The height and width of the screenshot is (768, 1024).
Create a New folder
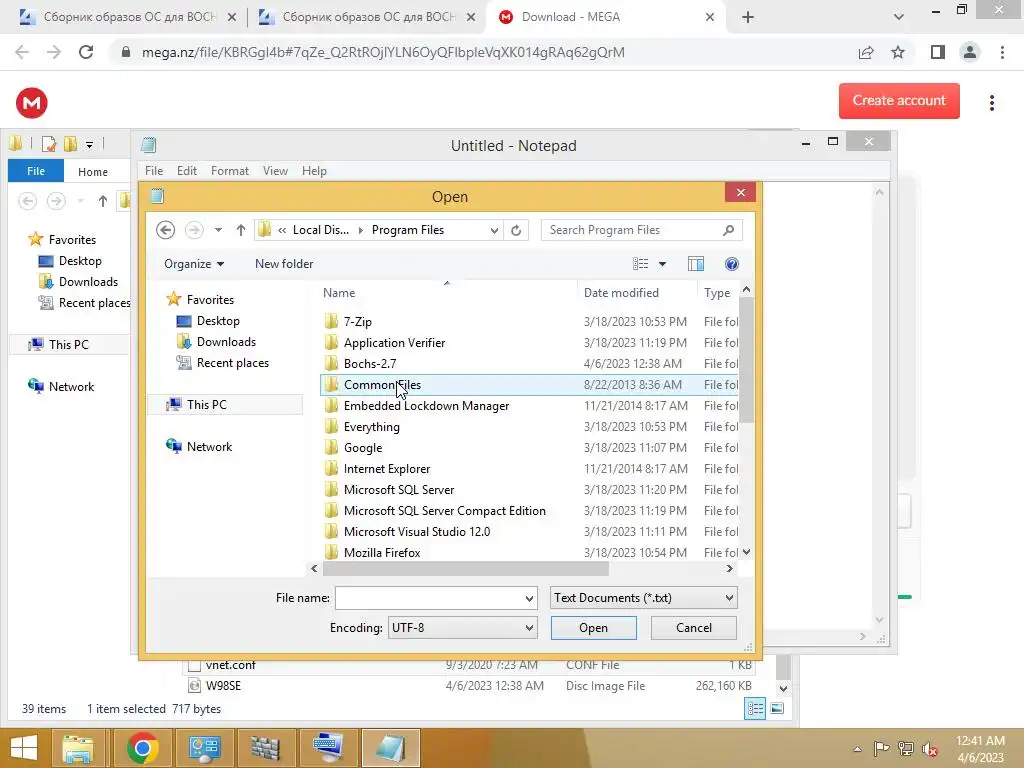coord(284,264)
